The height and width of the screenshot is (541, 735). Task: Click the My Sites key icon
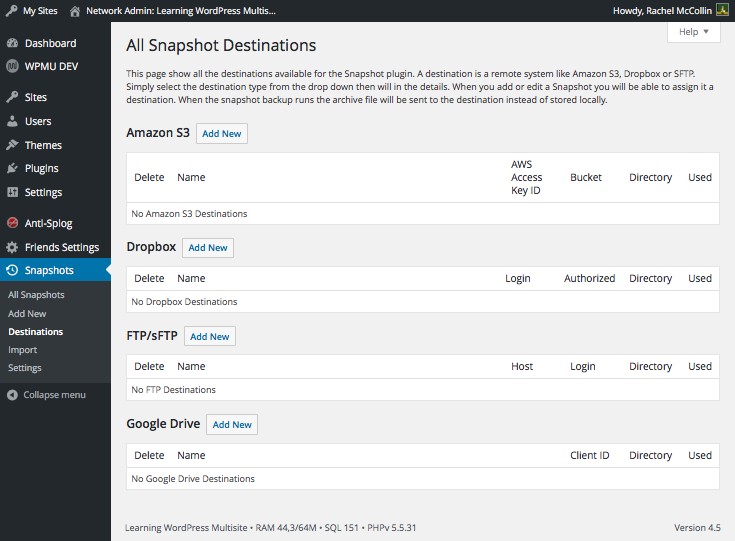(x=12, y=11)
